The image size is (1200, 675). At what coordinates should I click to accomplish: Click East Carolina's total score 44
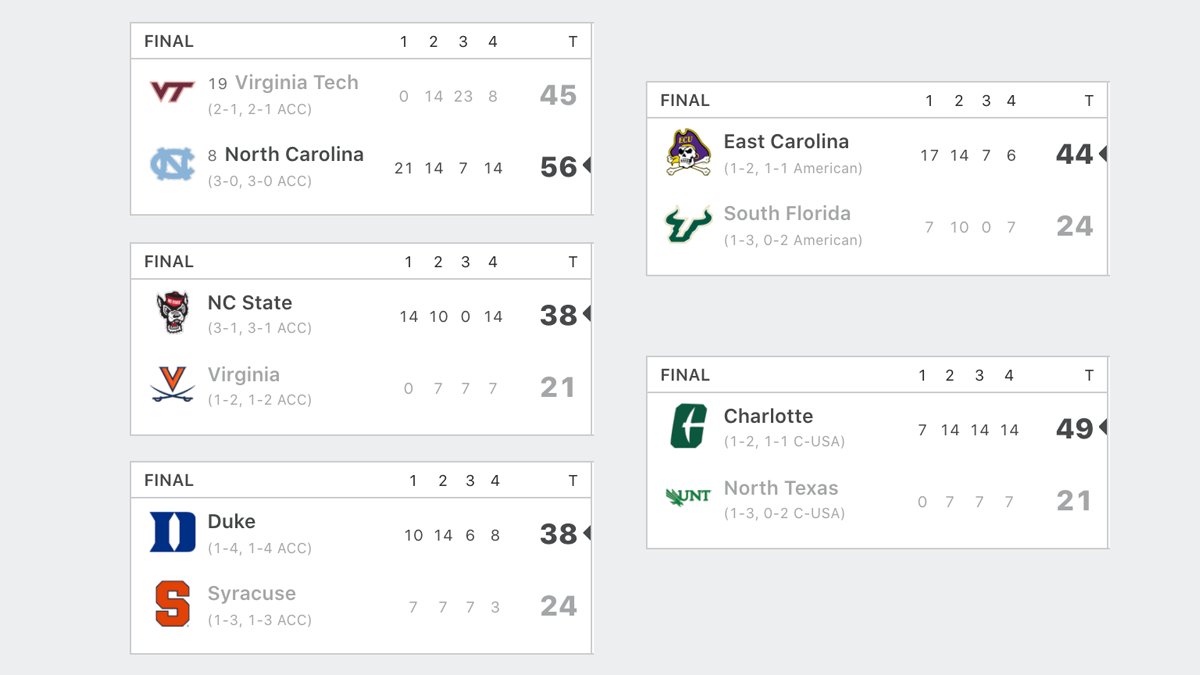tap(1074, 154)
